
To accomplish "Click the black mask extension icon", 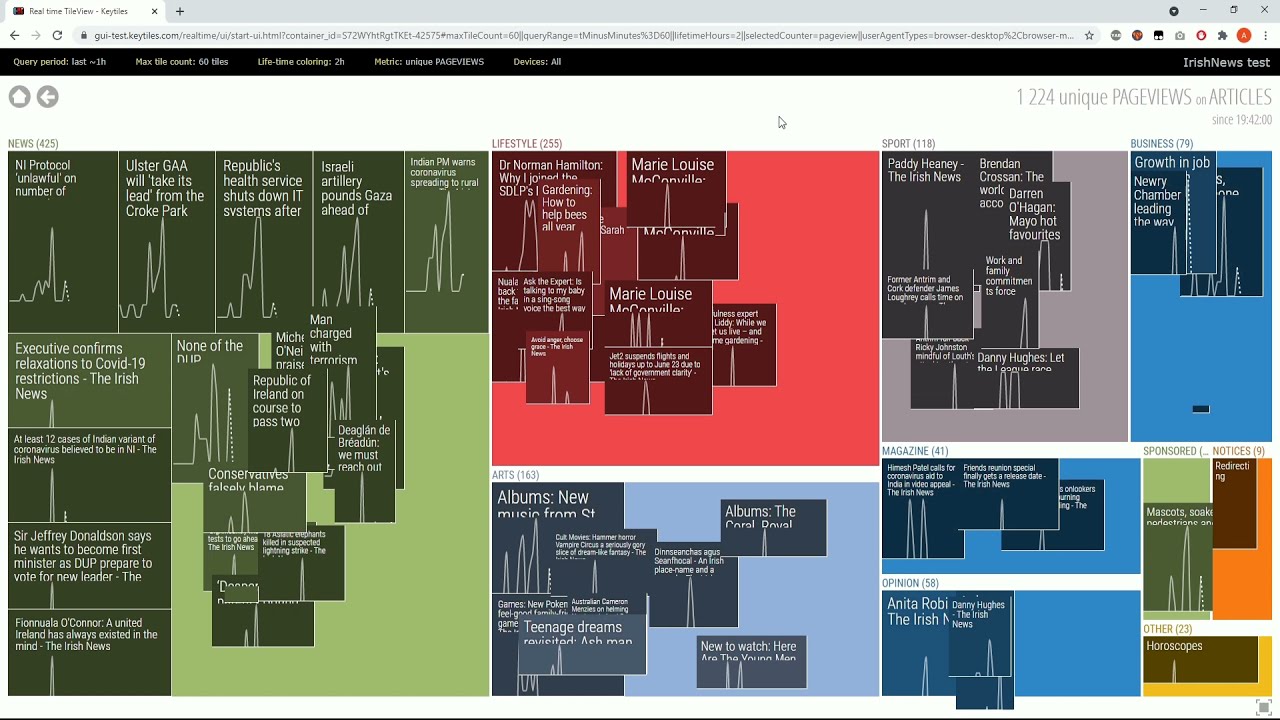I will tap(1158, 35).
